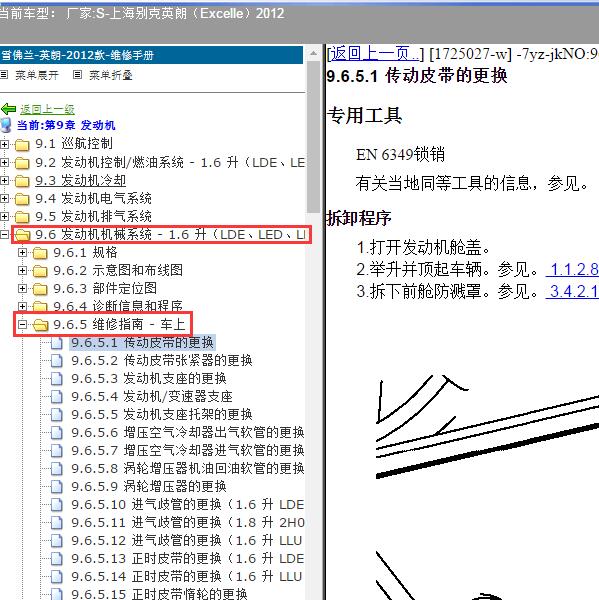Expand the 9.3 发动机冷却 node
Image resolution: width=599 pixels, height=600 pixels.
(4, 180)
